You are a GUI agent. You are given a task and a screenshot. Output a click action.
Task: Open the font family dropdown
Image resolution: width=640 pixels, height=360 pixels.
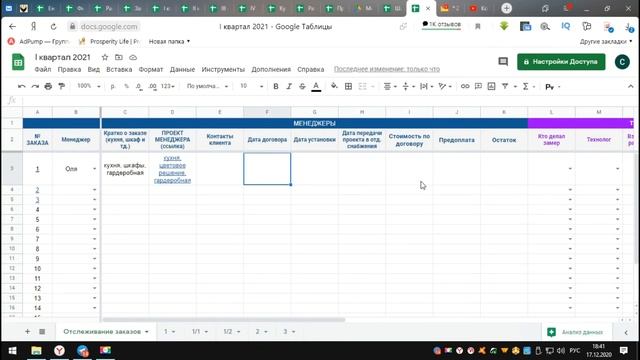(x=207, y=87)
